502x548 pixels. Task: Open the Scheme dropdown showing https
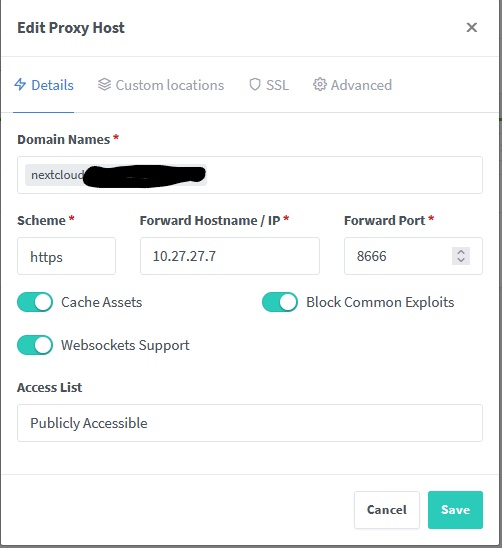[x=66, y=256]
